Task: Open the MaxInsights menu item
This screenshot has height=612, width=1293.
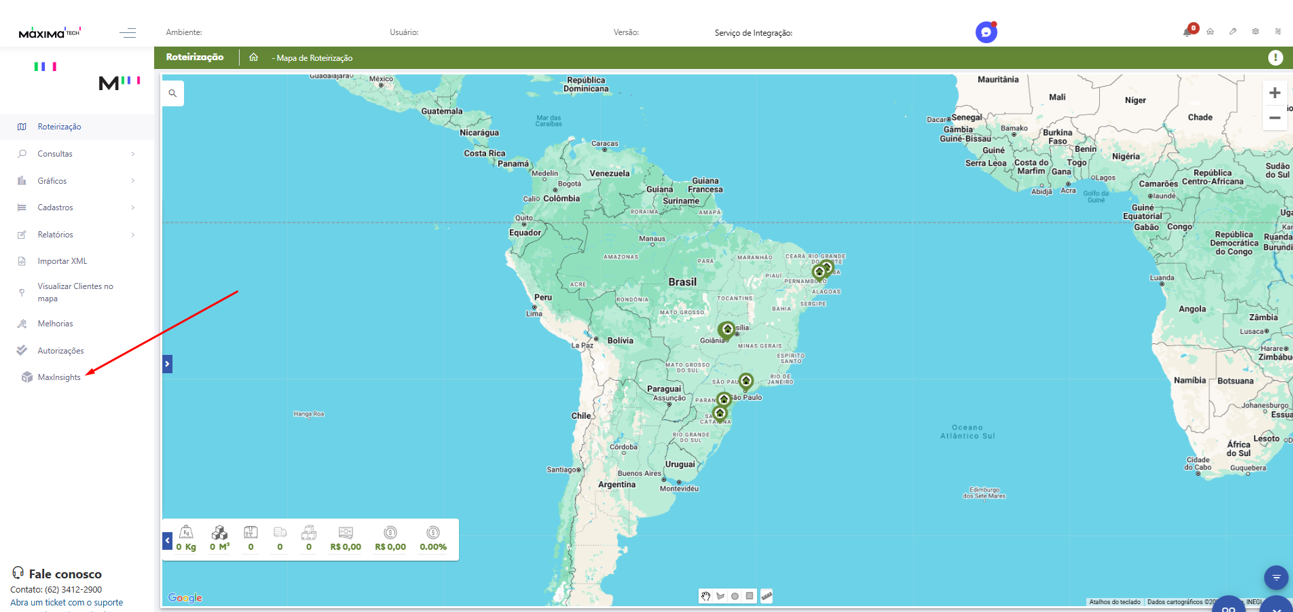Action: coord(59,377)
